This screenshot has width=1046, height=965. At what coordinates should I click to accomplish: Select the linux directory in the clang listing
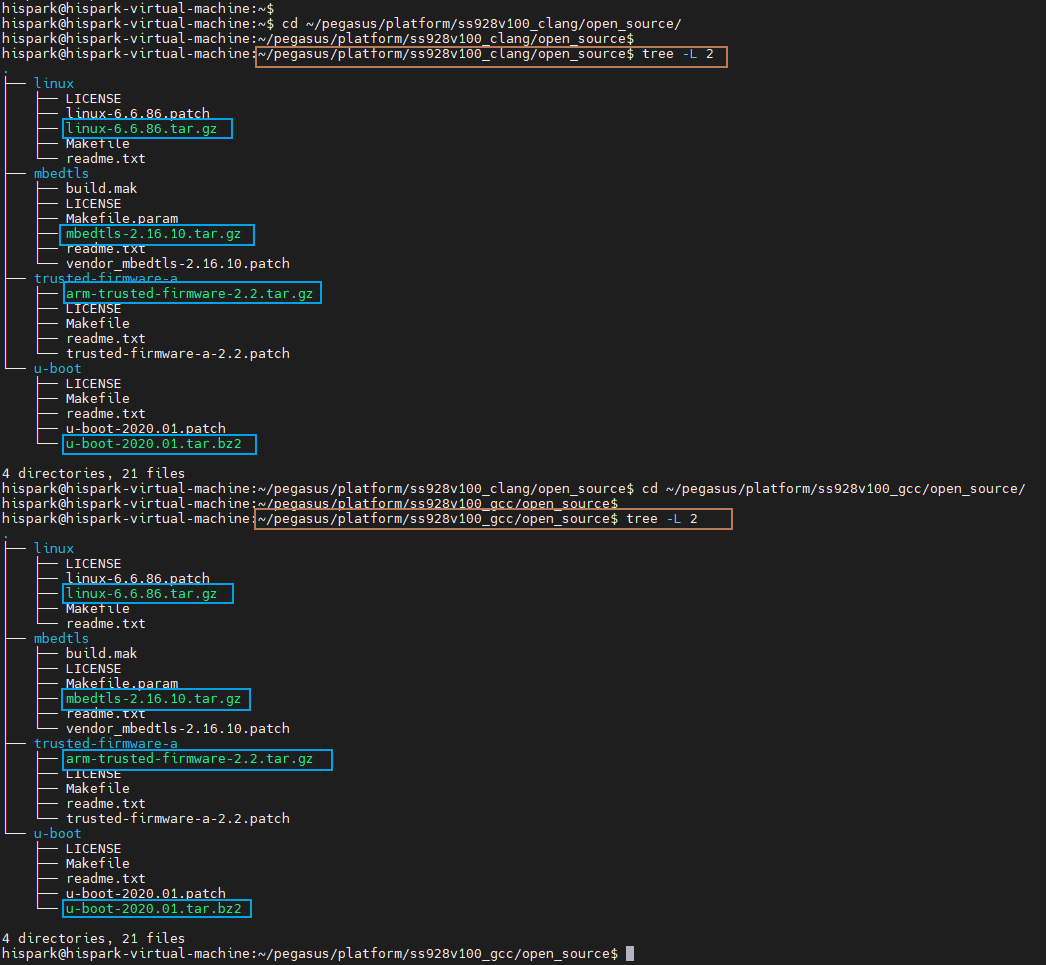pyautogui.click(x=54, y=83)
